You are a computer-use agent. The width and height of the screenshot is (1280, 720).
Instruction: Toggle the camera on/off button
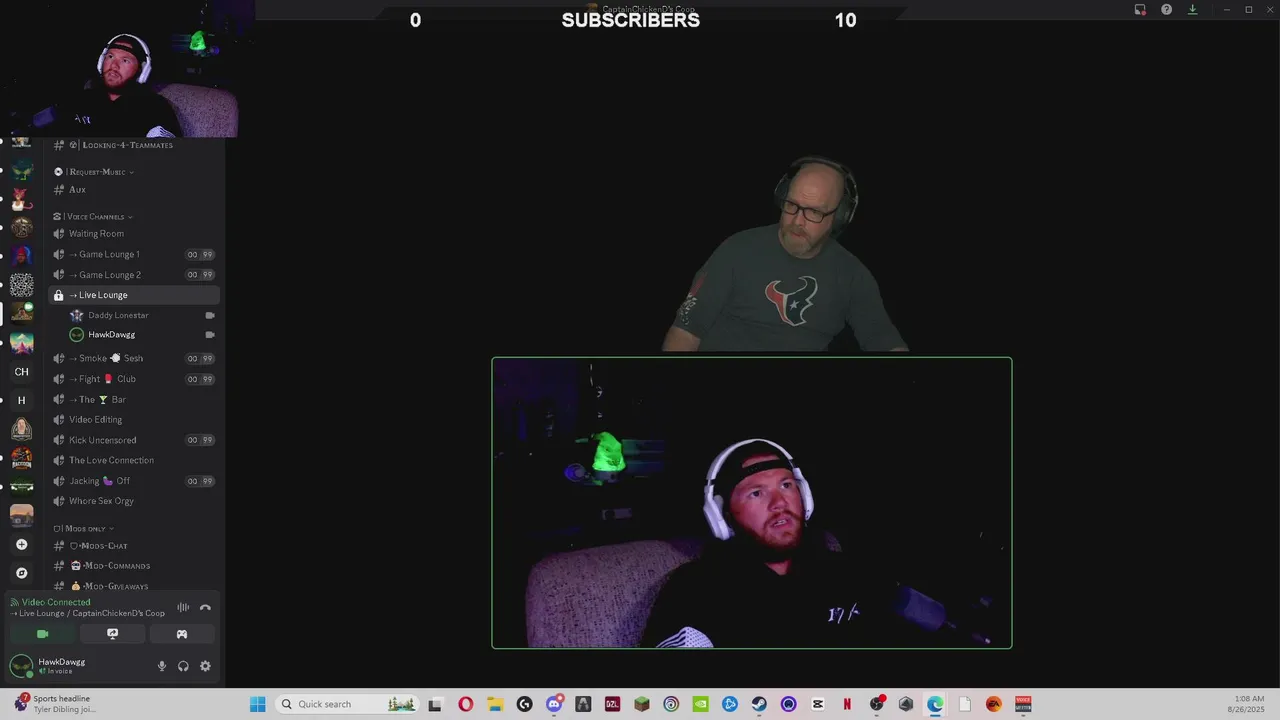42,634
